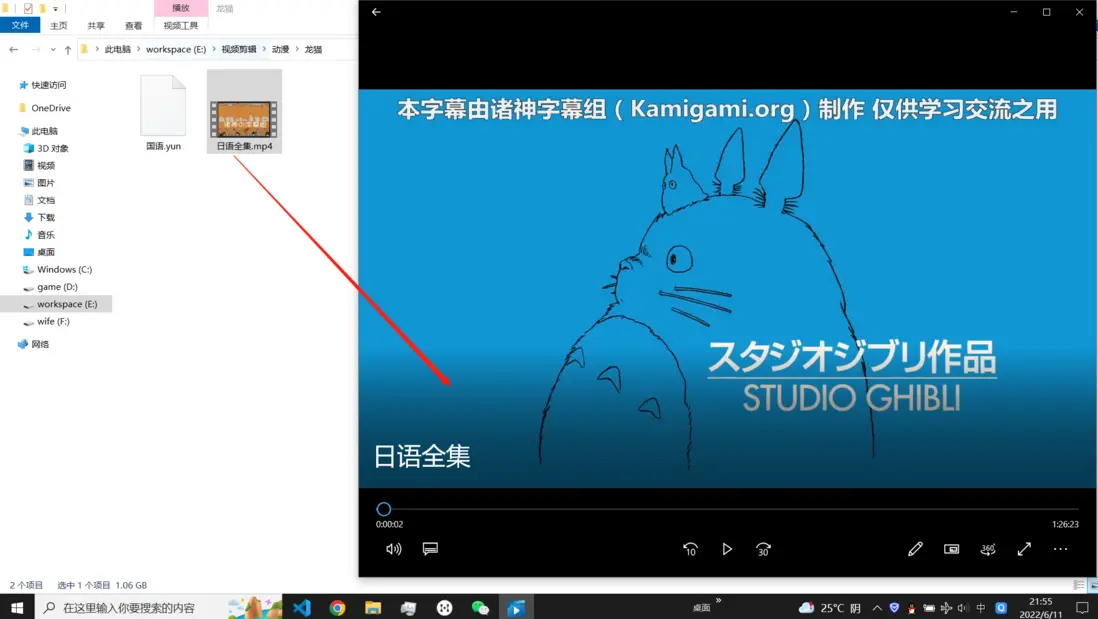The width and height of the screenshot is (1098, 619).
Task: Play as 360 degree video
Action: pyautogui.click(x=987, y=549)
